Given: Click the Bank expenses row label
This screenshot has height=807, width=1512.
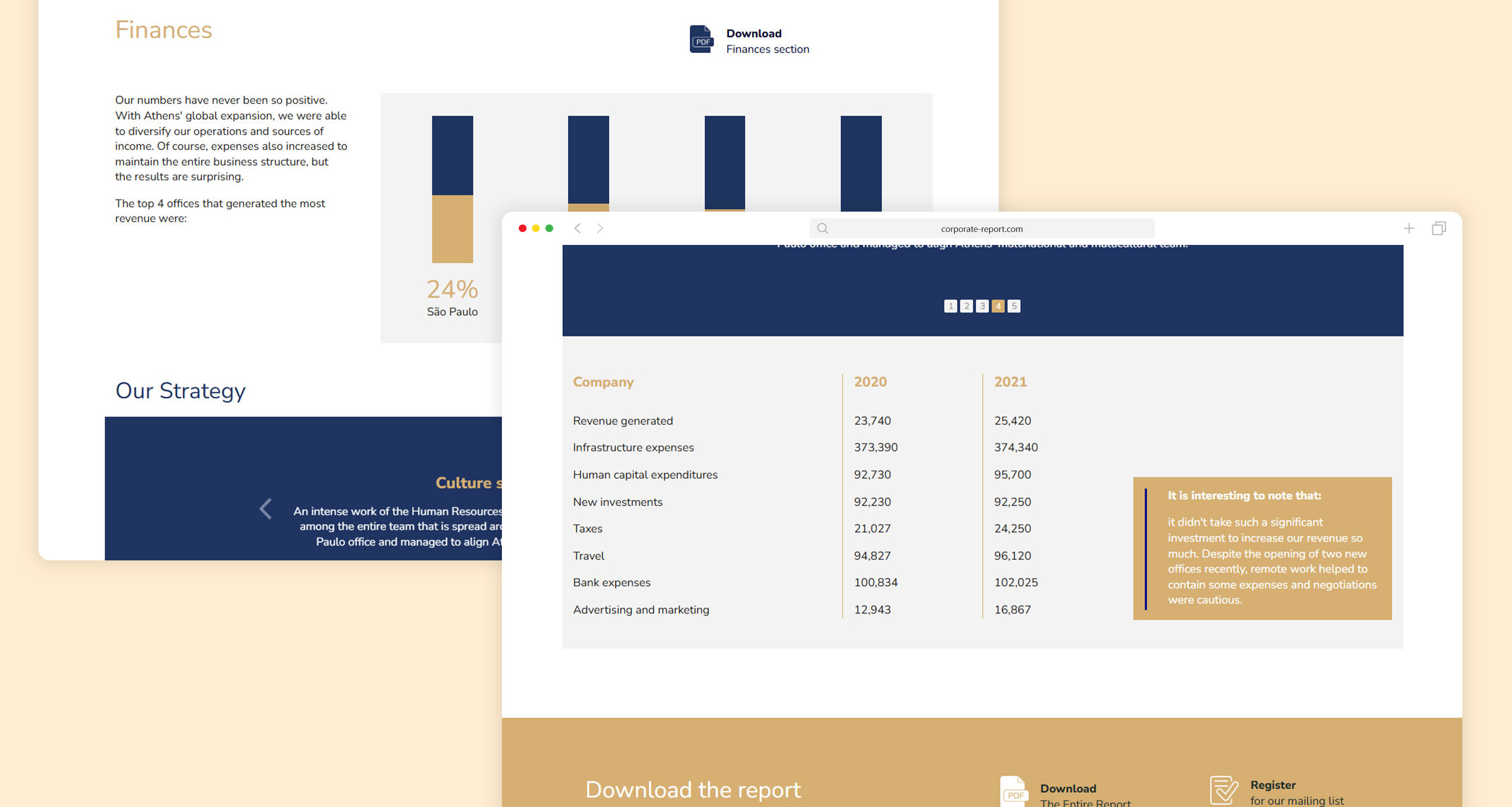Looking at the screenshot, I should tap(611, 582).
